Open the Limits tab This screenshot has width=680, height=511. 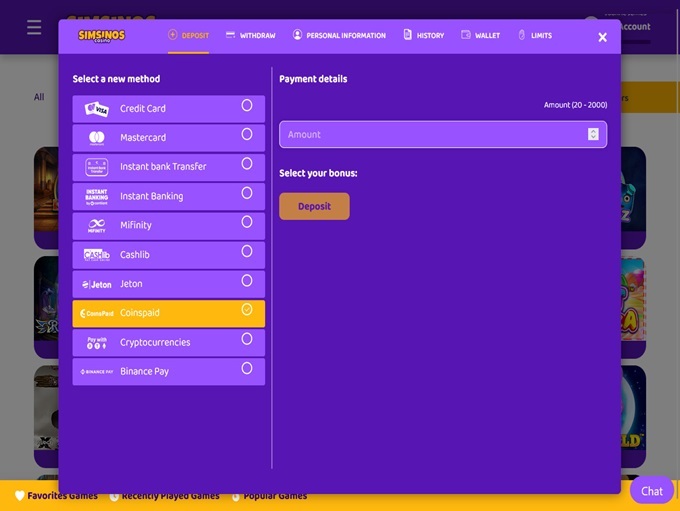tap(534, 35)
